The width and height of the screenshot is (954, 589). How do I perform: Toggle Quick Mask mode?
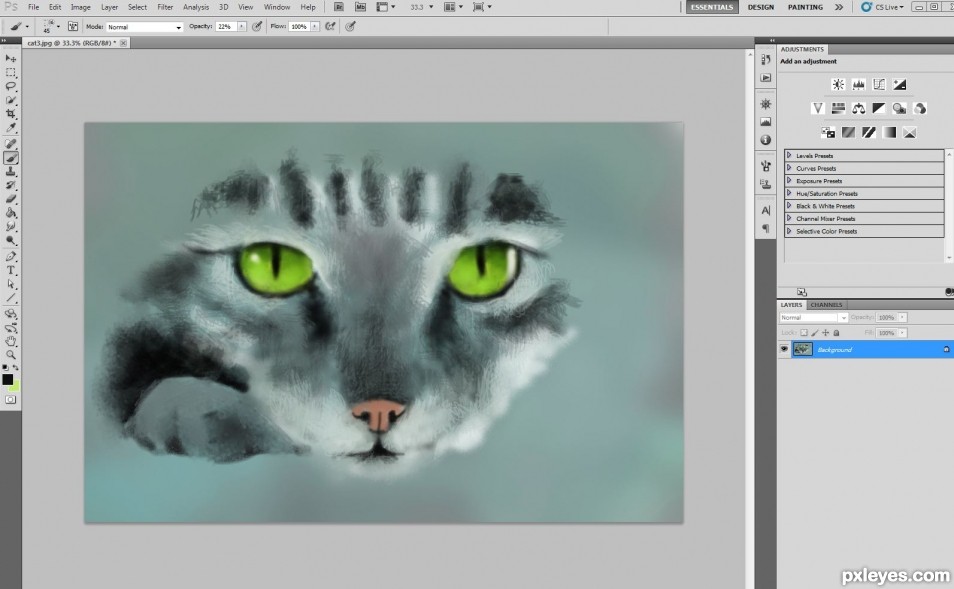11,400
